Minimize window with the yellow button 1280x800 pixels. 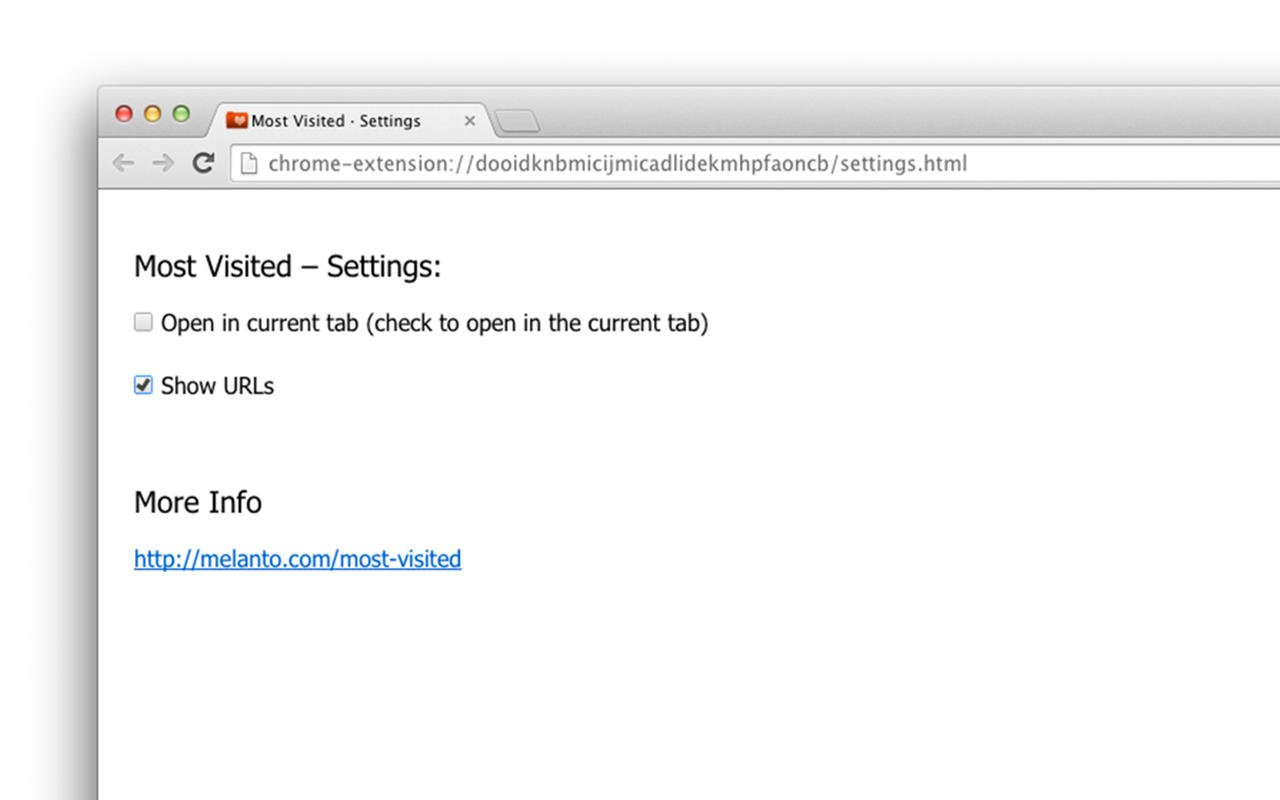(x=152, y=114)
